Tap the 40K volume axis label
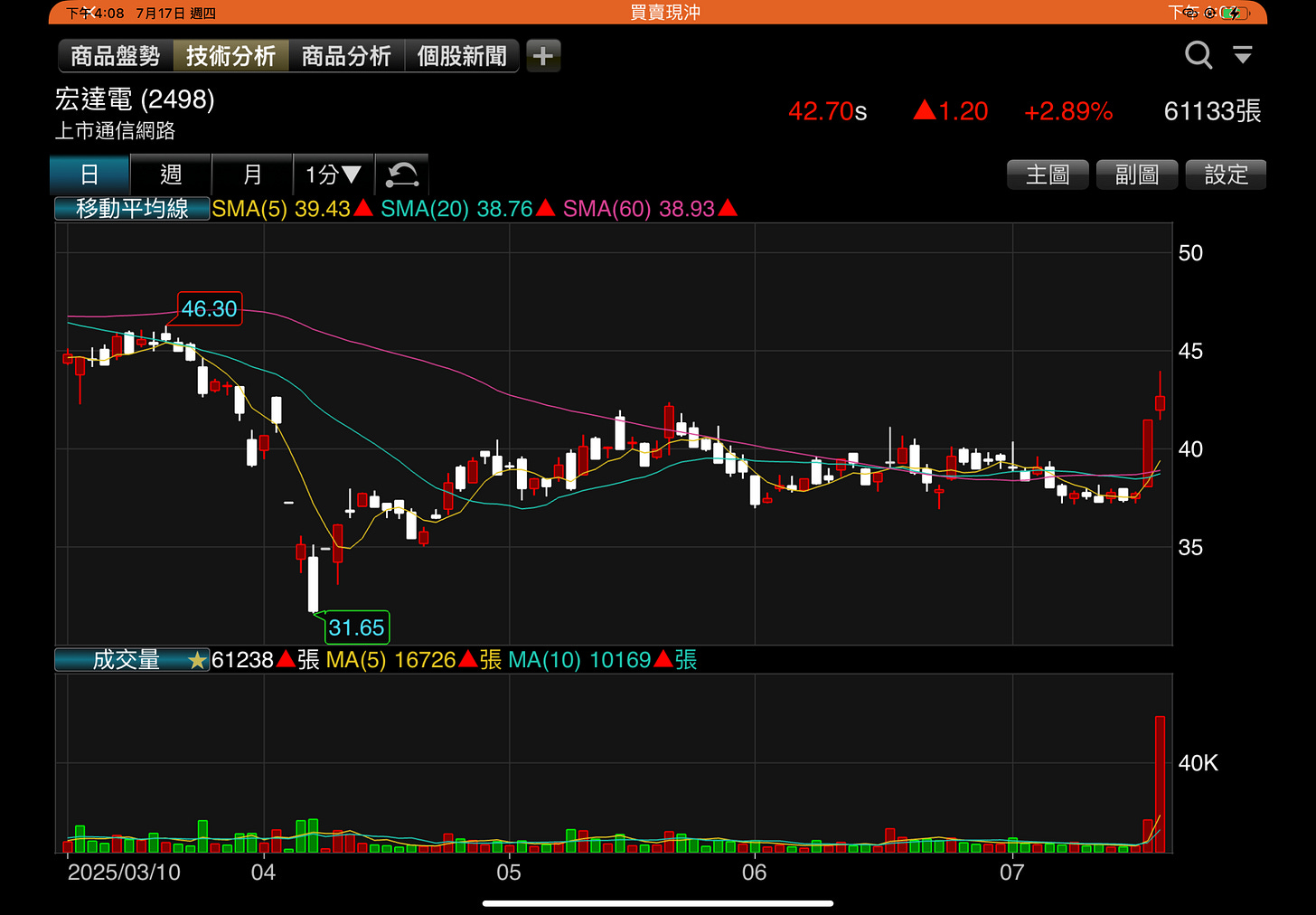 click(x=1198, y=763)
